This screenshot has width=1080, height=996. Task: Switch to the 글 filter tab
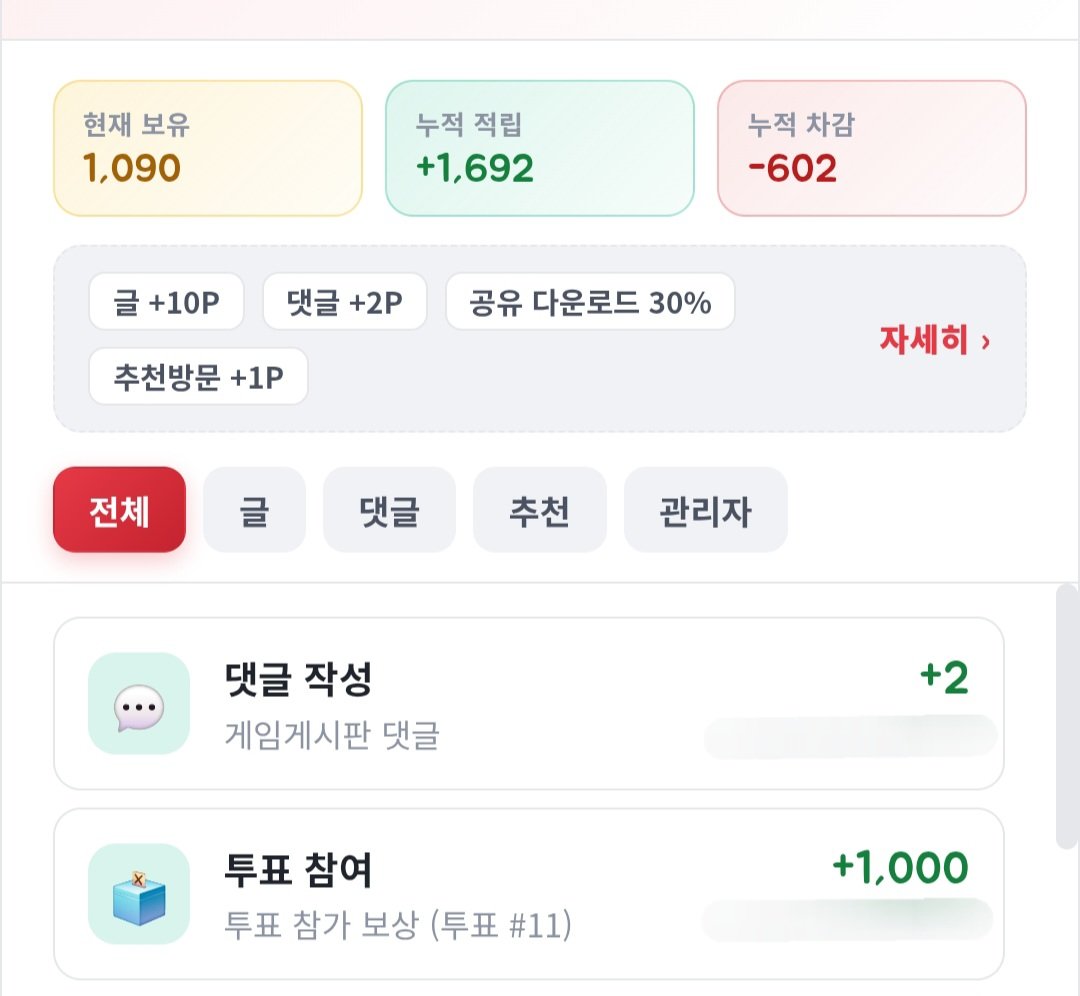pyautogui.click(x=254, y=510)
